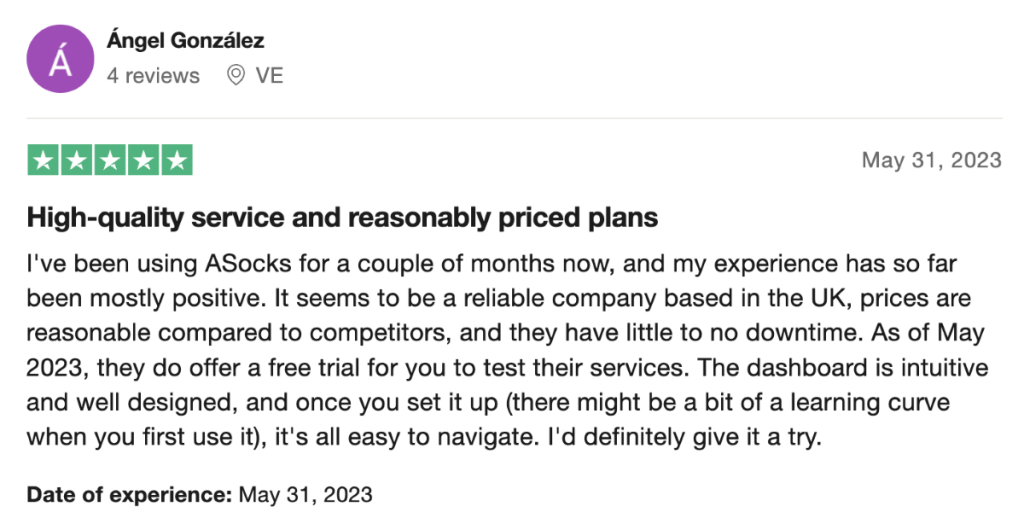Click the purple Á avatar circle

tap(60, 59)
